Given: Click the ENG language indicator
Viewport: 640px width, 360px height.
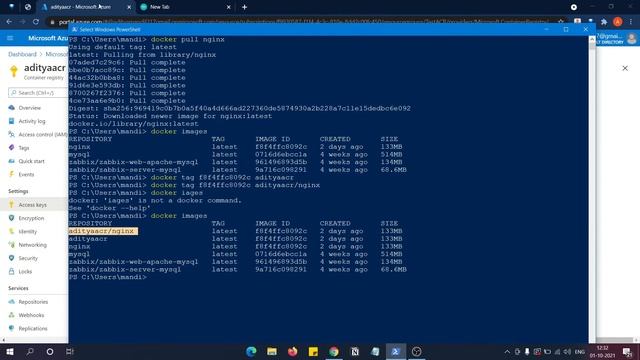Looking at the screenshot, I should [x=580, y=351].
